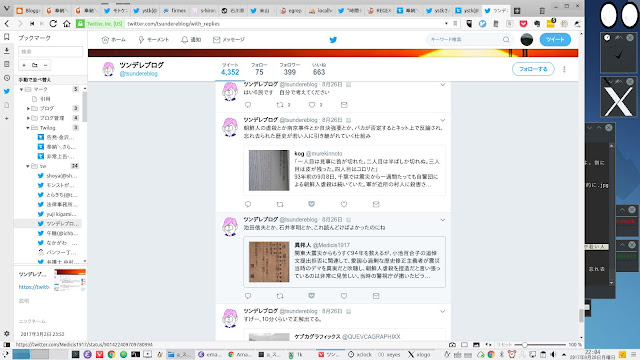Open the profile avatar menu
640x360 pixels.
tap(527, 40)
